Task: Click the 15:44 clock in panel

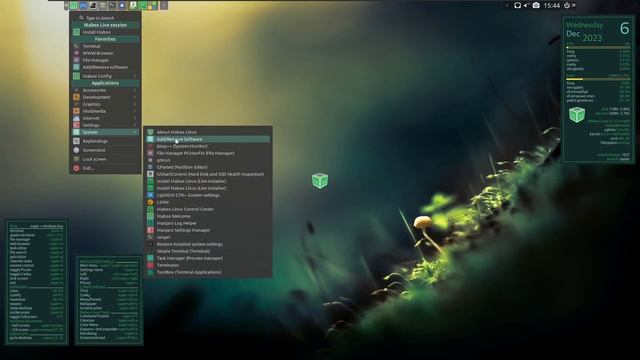Action: click(551, 5)
